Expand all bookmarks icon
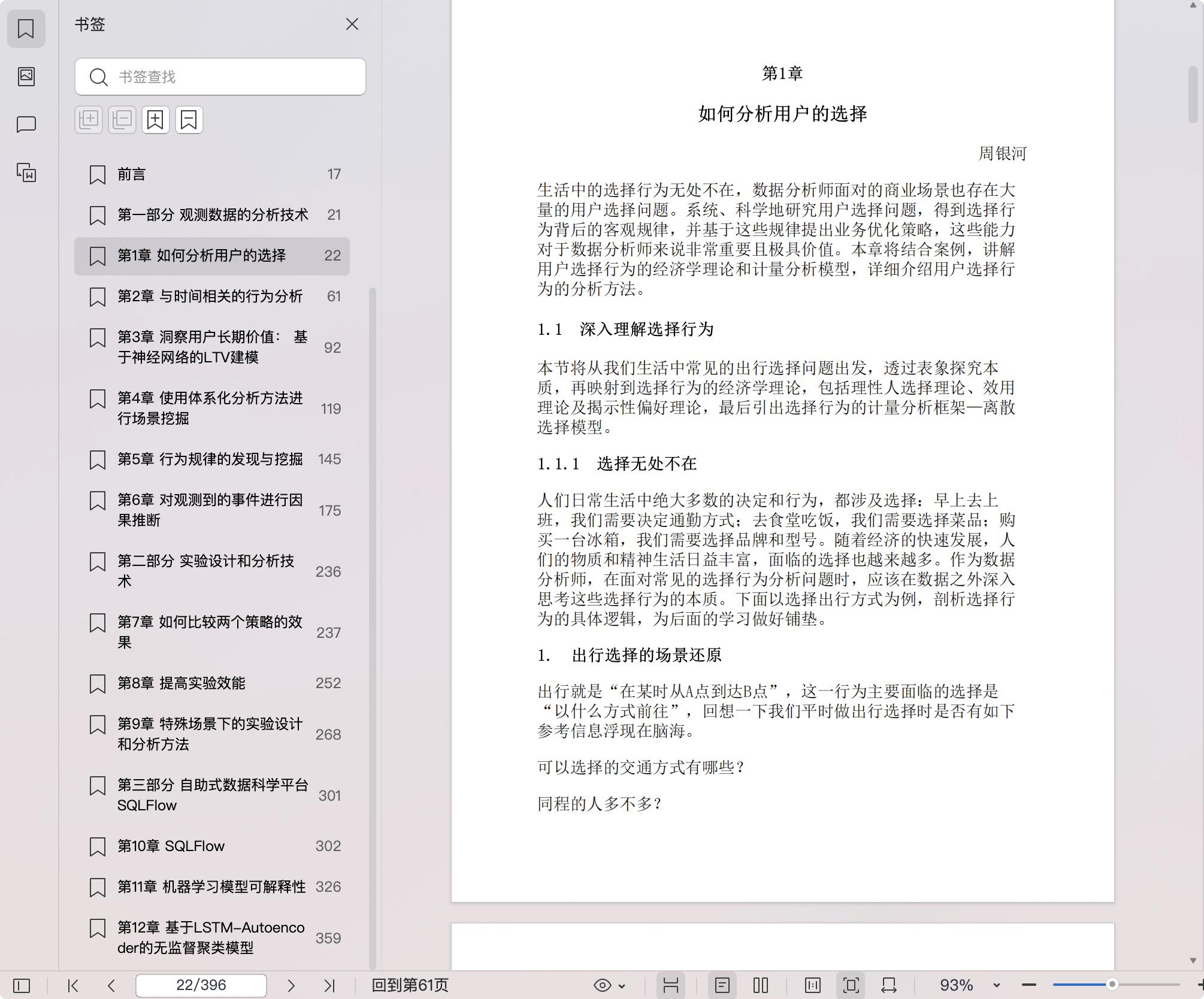Viewport: 1204px width, 999px height. point(89,120)
